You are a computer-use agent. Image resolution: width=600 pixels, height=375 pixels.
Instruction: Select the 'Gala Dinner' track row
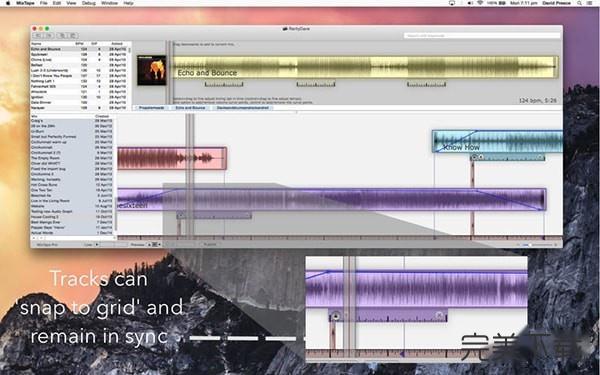click(79, 103)
